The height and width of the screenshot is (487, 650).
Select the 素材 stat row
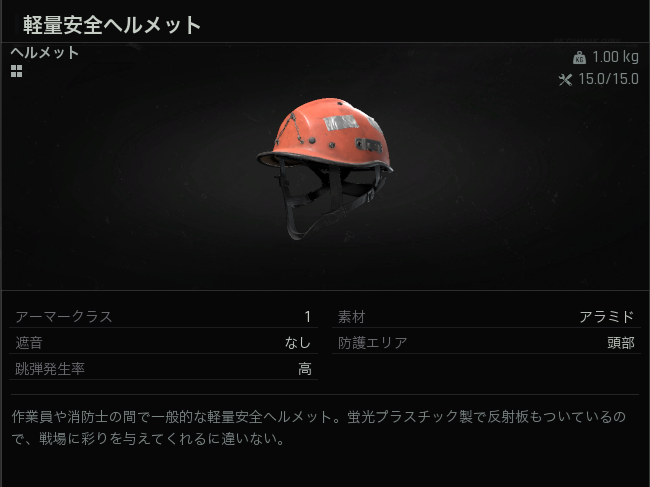[x=486, y=317]
